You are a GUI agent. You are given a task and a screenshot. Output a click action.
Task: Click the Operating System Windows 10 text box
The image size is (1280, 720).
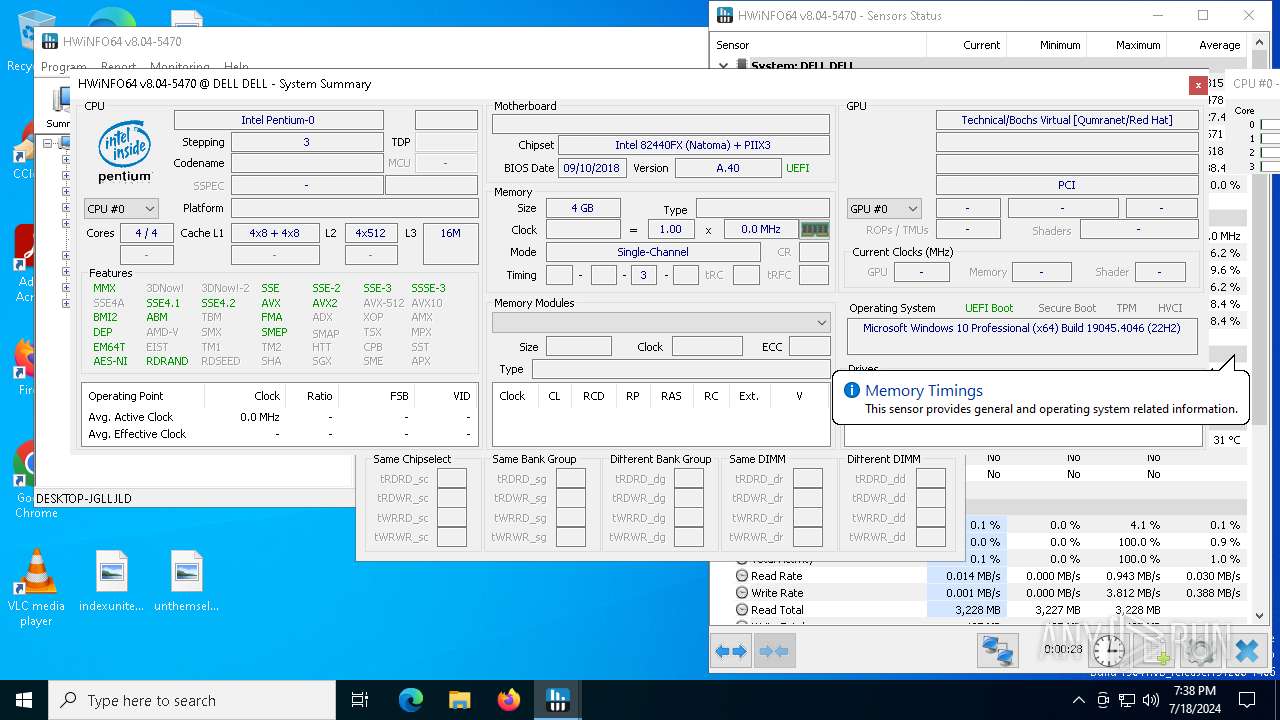click(1022, 336)
